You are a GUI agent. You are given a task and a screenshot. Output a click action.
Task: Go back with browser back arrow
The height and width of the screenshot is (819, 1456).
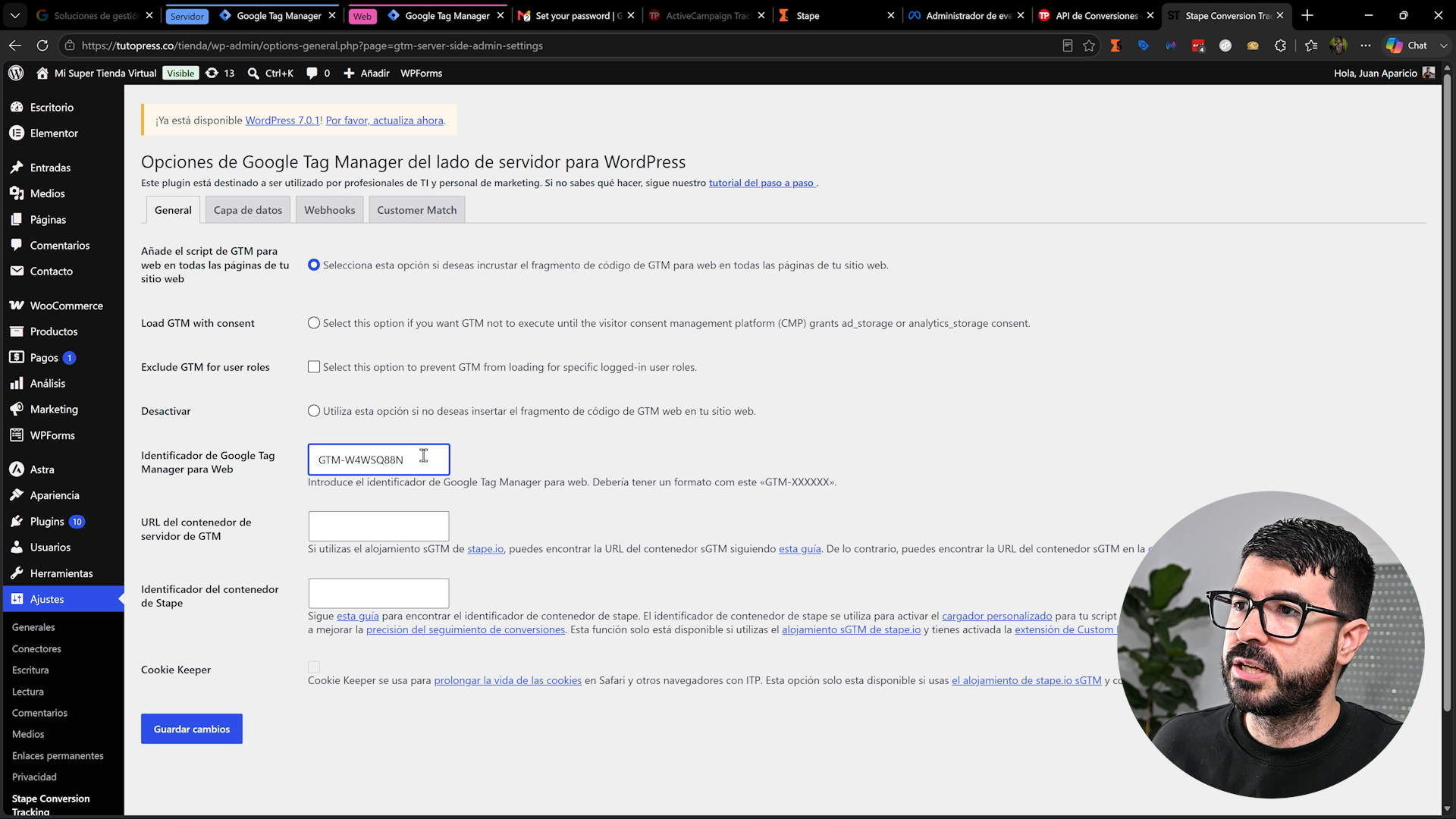pos(14,45)
